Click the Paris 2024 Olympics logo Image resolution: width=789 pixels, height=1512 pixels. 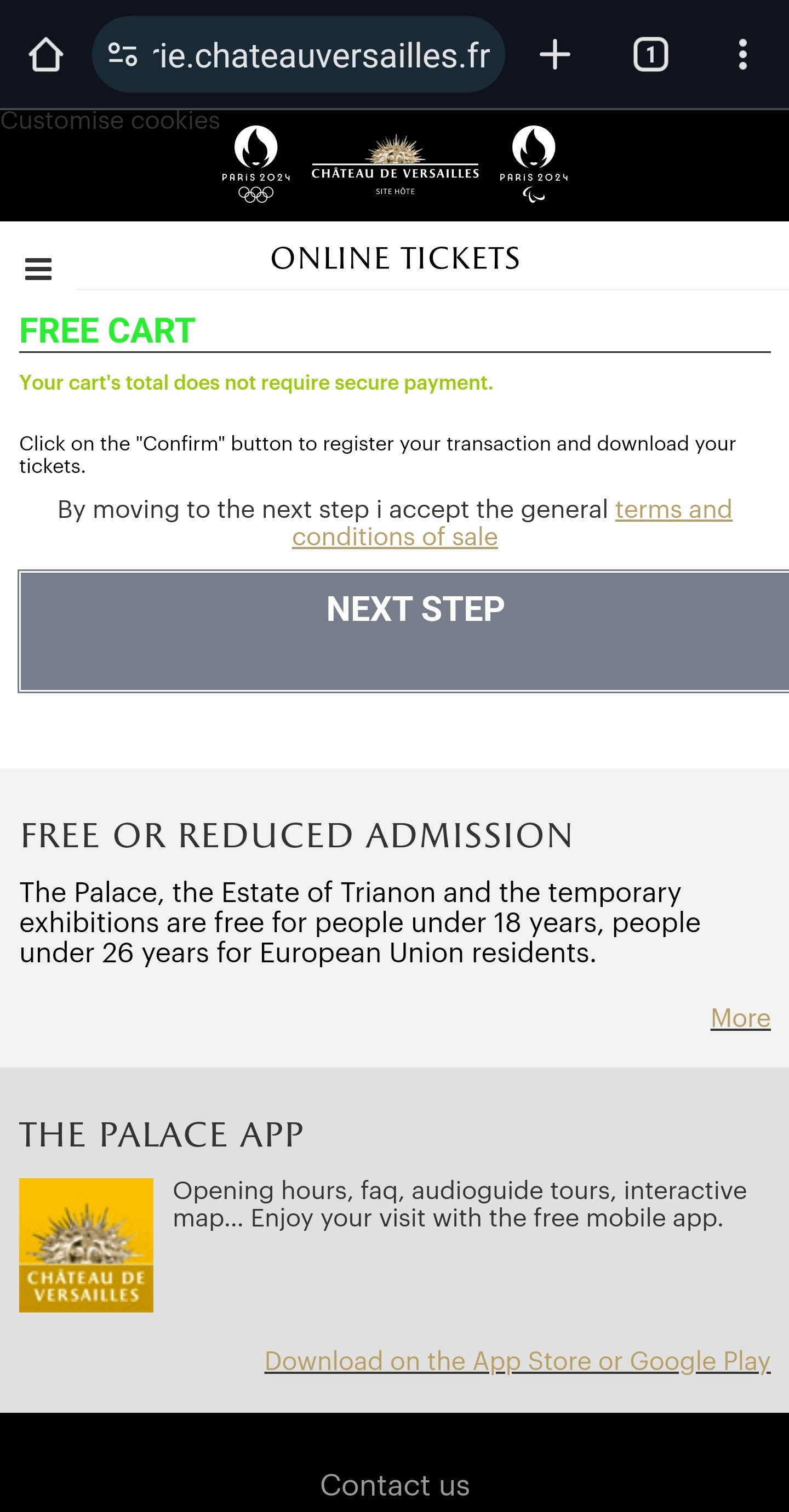tap(256, 164)
